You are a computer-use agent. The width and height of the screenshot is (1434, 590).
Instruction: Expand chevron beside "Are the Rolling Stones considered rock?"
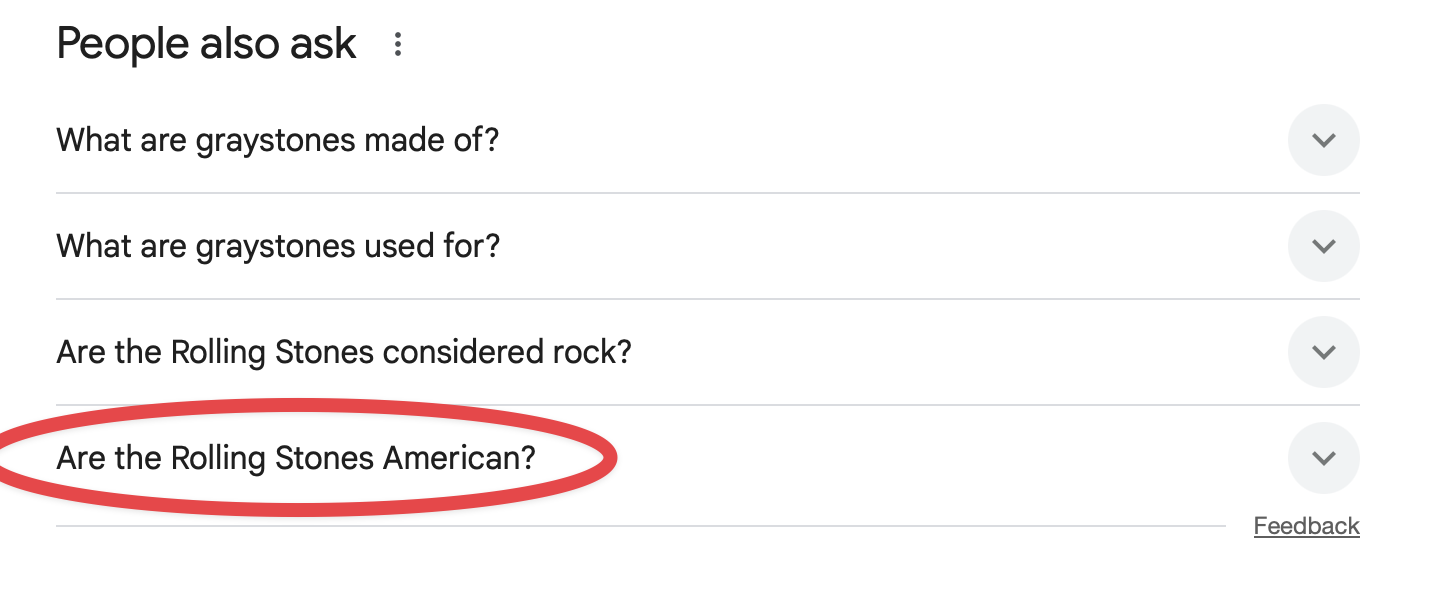tap(1323, 352)
